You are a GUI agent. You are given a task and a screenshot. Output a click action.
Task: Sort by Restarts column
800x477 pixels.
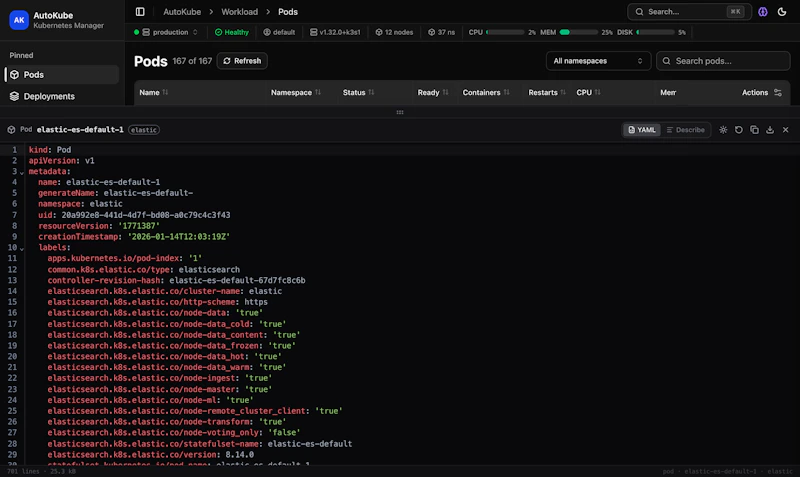[x=547, y=92]
